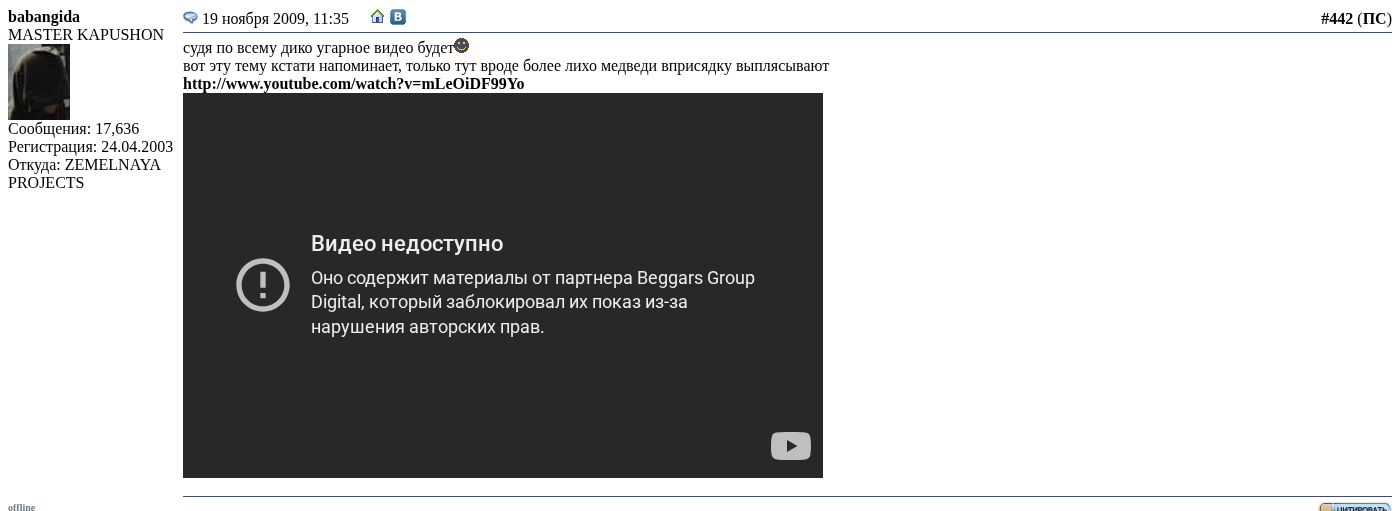This screenshot has width=1400, height=511.
Task: Open the babangida user profile
Action: point(44,17)
